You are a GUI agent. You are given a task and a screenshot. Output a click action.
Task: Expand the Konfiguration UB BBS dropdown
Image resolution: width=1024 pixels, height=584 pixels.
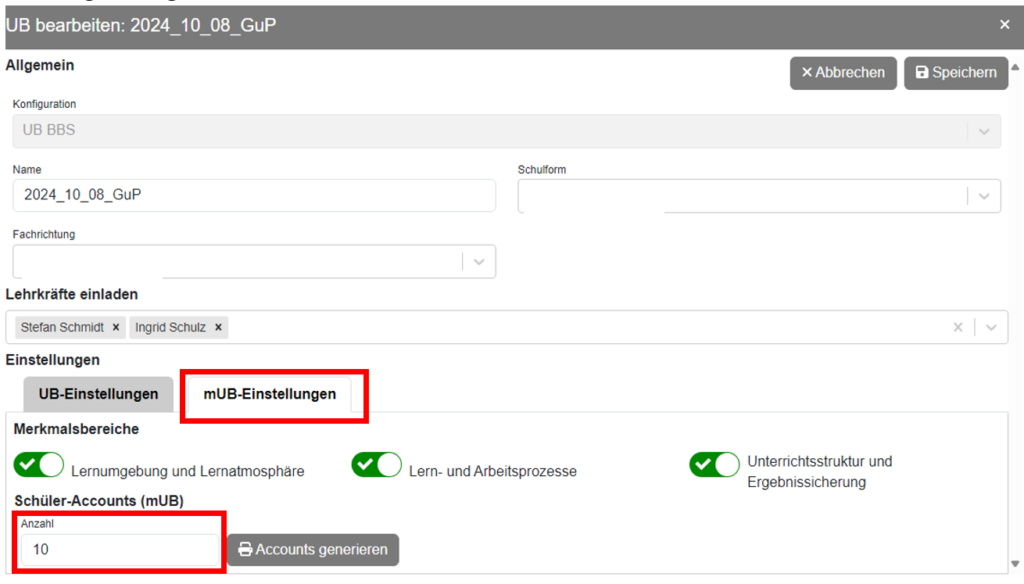984,131
